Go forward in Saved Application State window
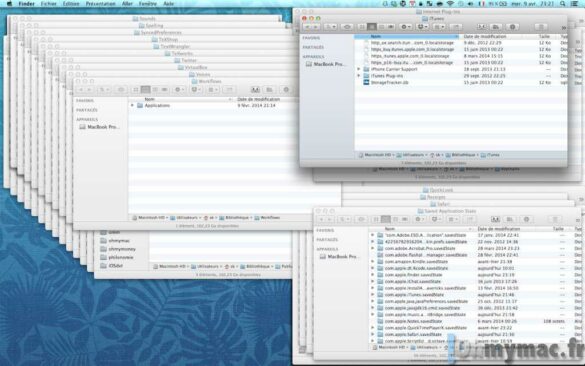The height and width of the screenshot is (366, 585). [330, 219]
